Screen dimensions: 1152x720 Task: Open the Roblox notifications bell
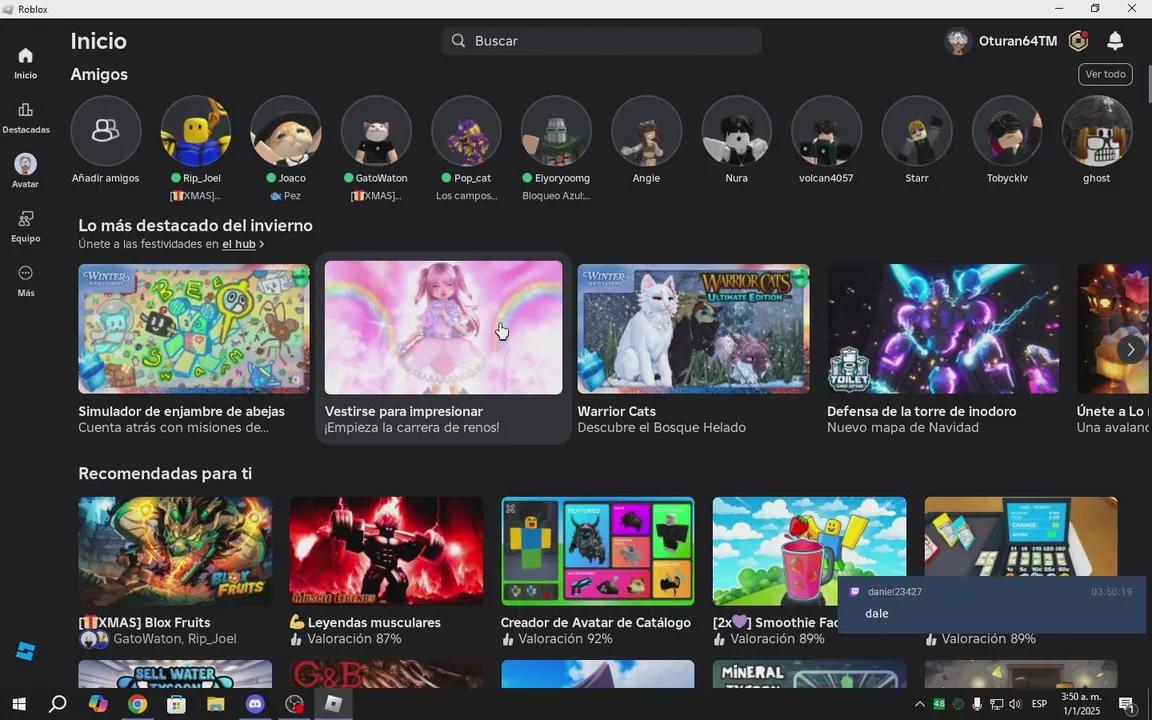(1115, 41)
